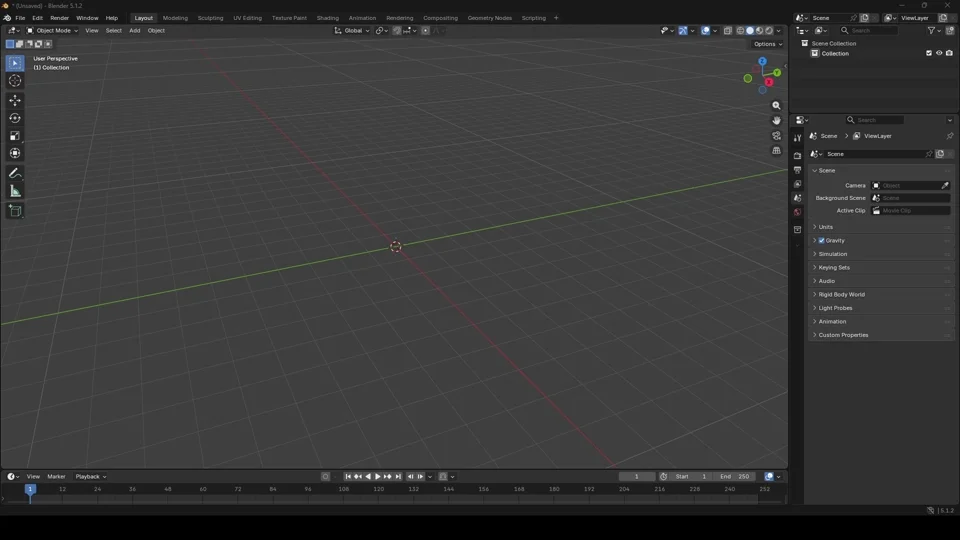The width and height of the screenshot is (960, 540).
Task: Open the Output properties tab
Action: 797,170
